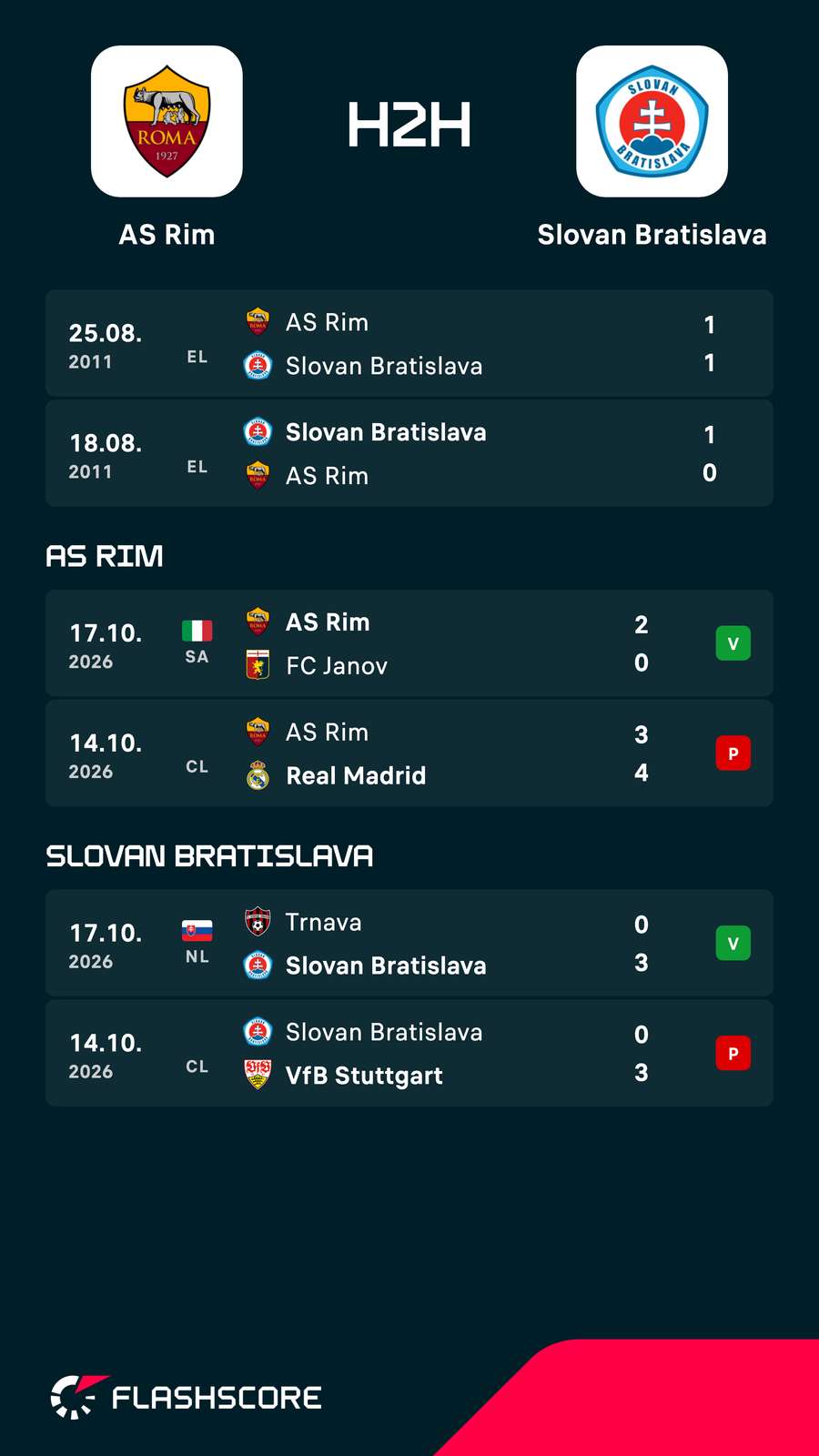Click the red P badge on Stuttgart match
The image size is (819, 1456).
(x=733, y=1054)
